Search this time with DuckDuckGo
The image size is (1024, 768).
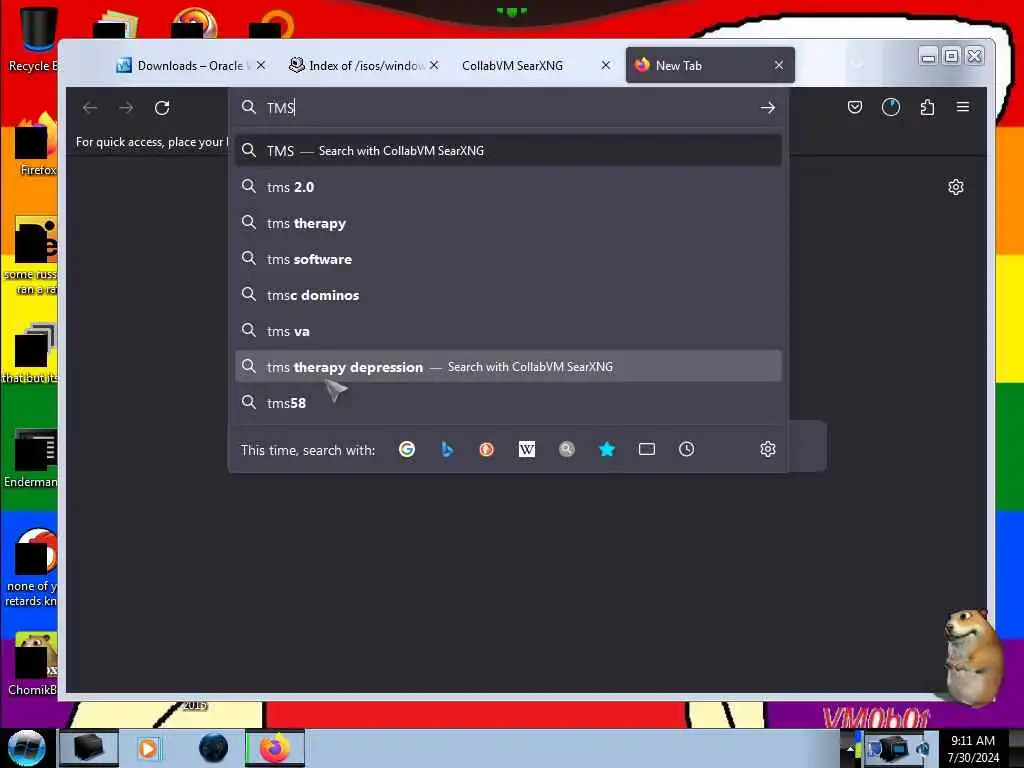point(487,449)
